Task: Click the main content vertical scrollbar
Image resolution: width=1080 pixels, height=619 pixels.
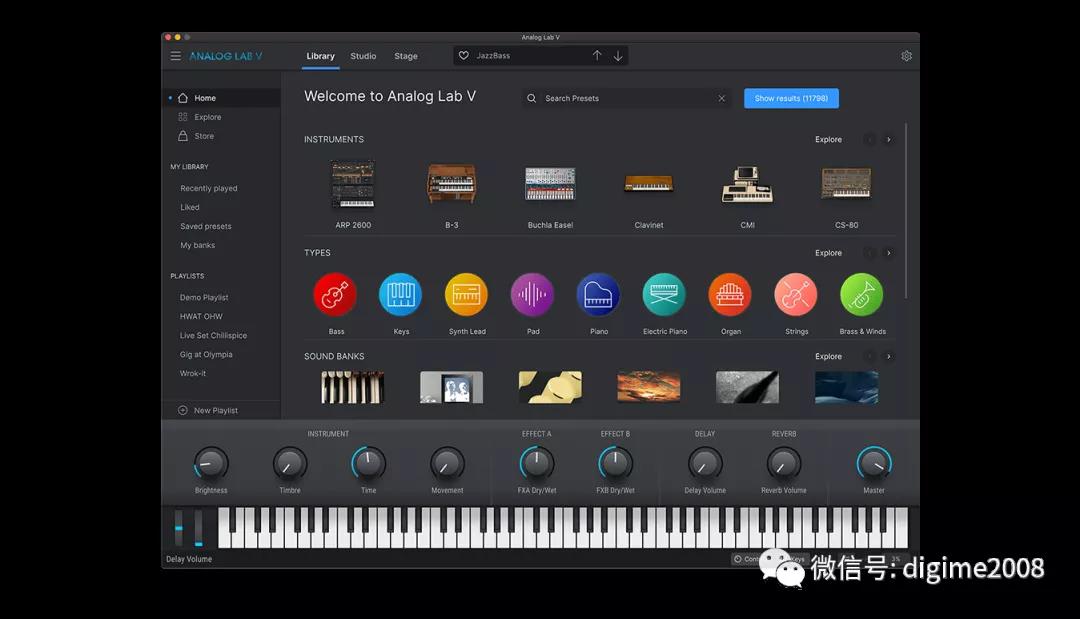Action: [906, 211]
